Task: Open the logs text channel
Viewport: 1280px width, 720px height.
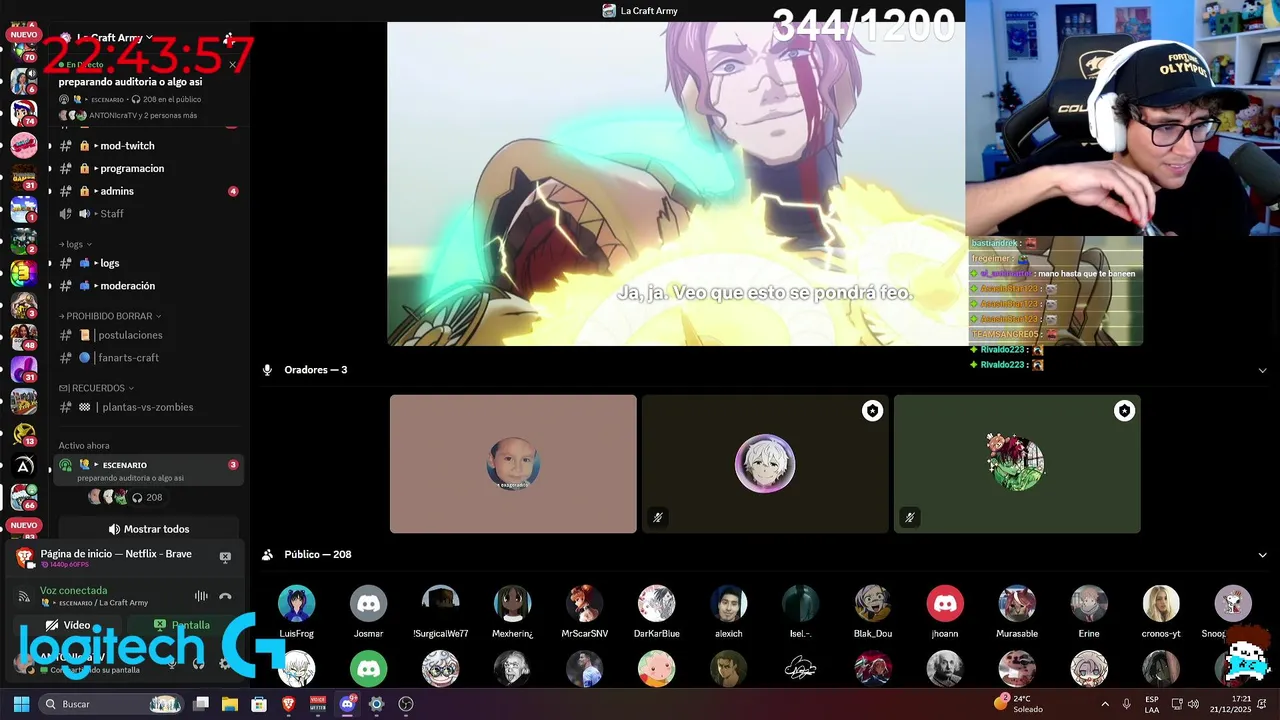Action: point(144,263)
